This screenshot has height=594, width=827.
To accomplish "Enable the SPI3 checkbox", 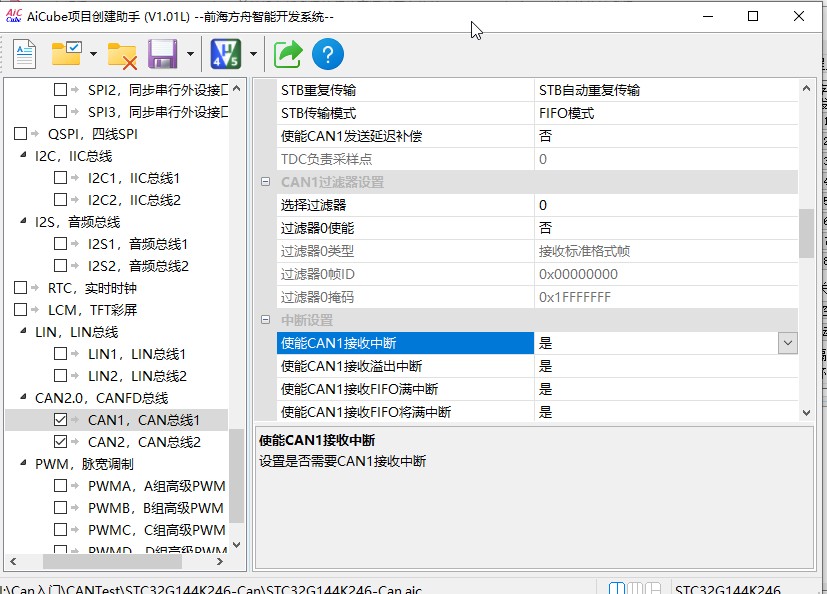I will tap(60, 112).
